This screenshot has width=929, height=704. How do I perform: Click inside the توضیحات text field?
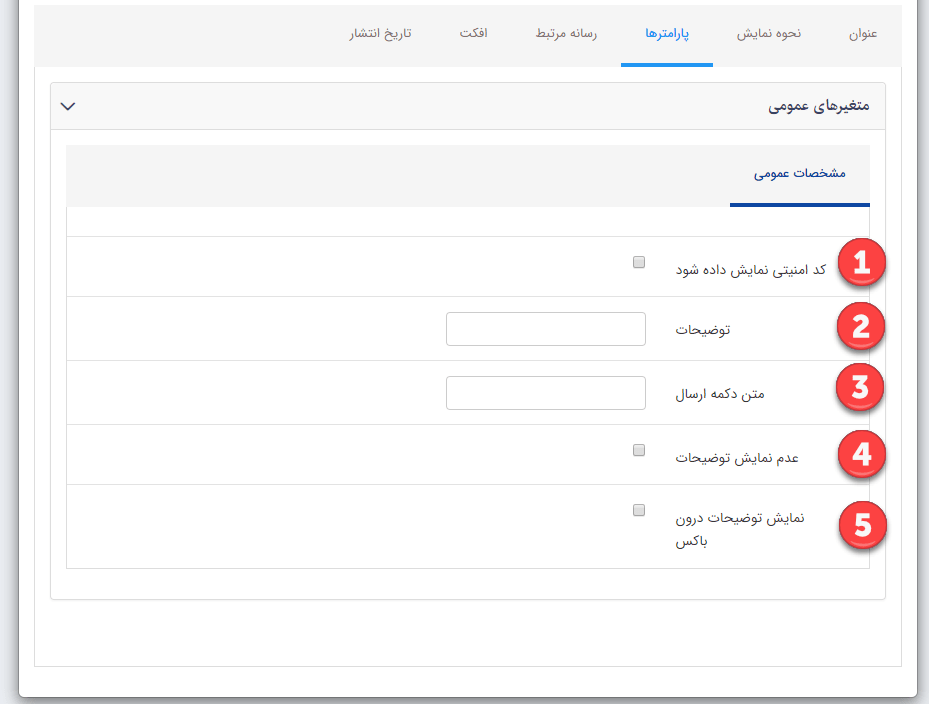point(545,328)
